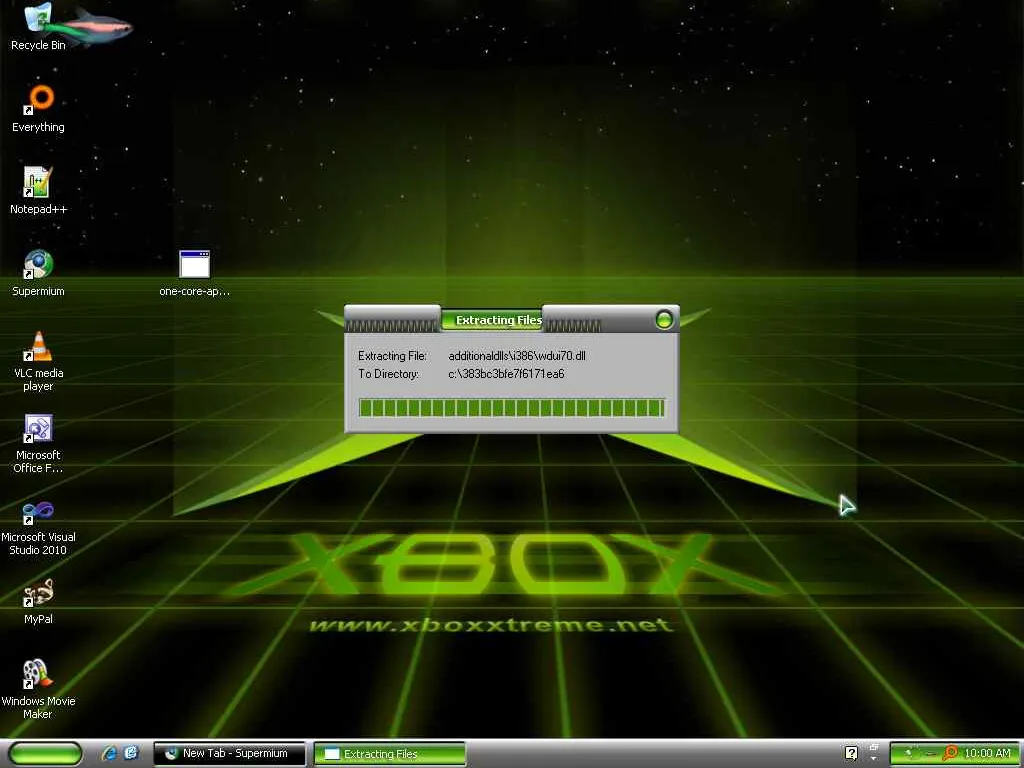
Task: Select the Microsoft Office F… shortcut
Action: (x=38, y=443)
